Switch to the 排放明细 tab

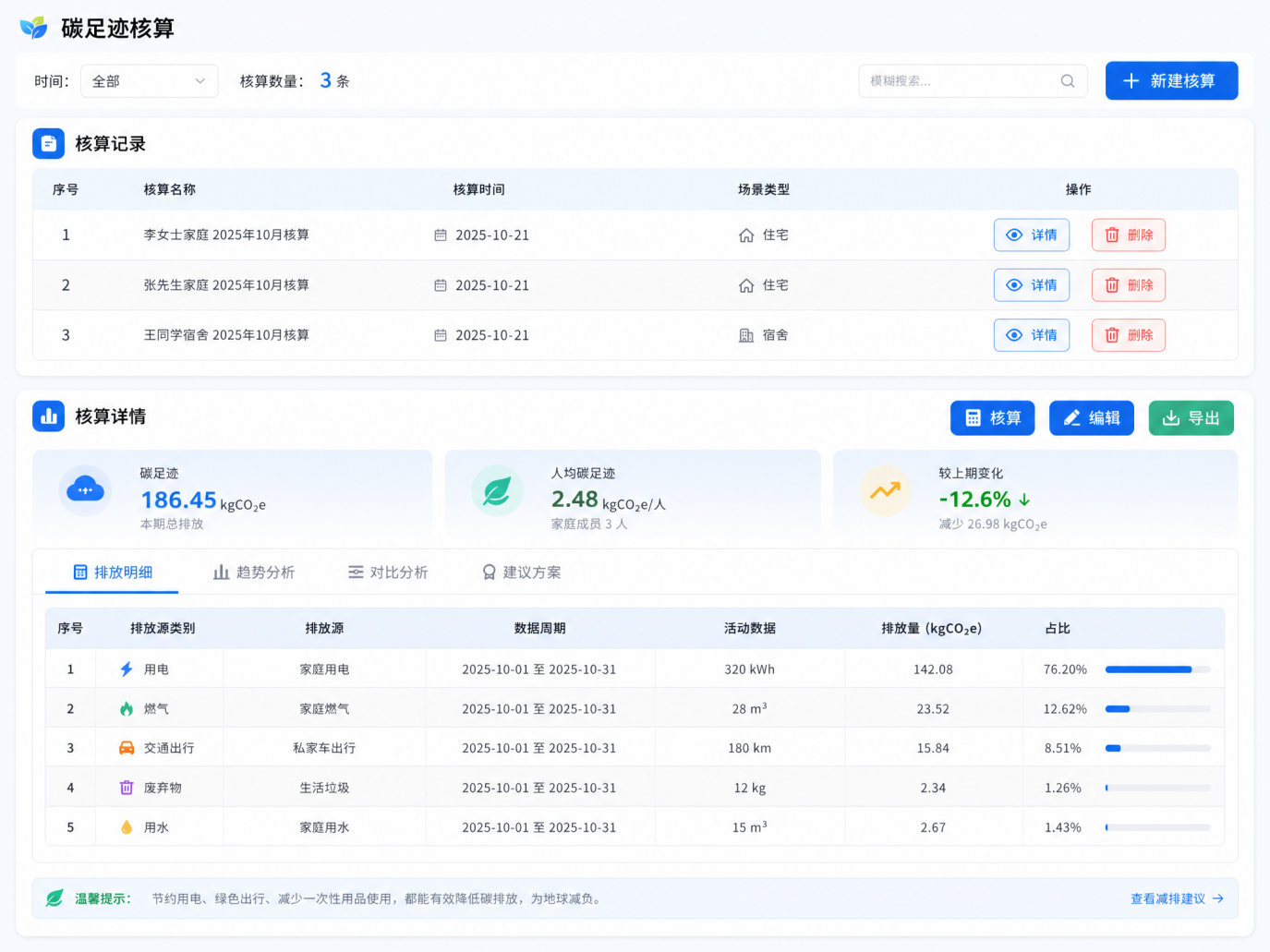point(113,572)
